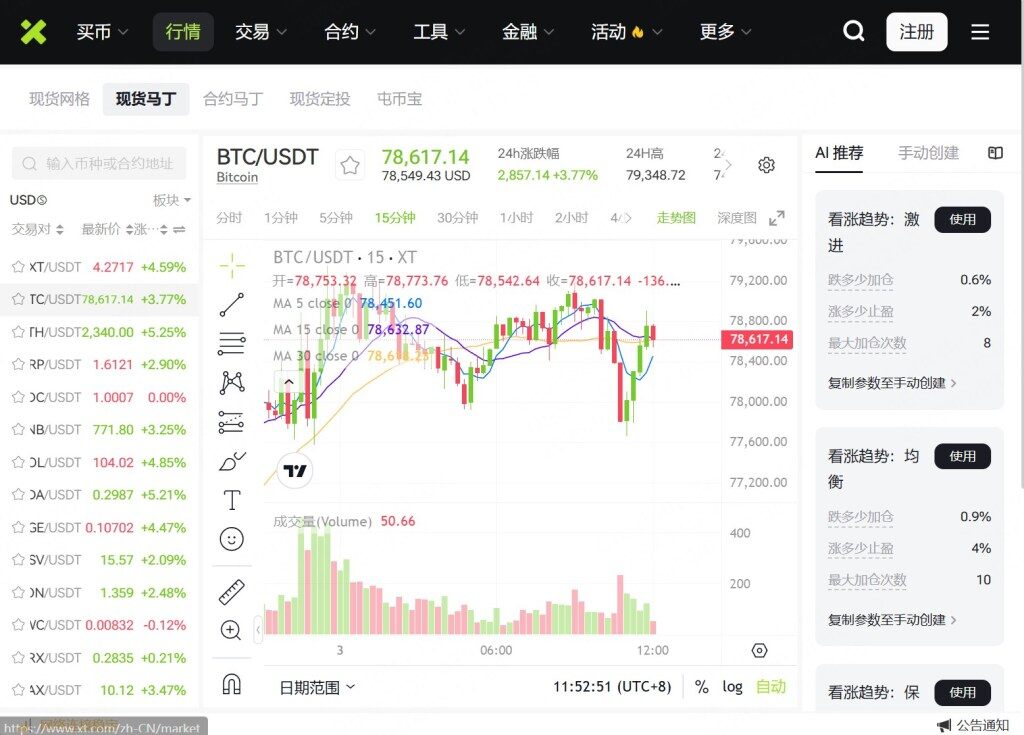Open chart settings gear icon
The height and width of the screenshot is (735, 1024).
point(766,166)
